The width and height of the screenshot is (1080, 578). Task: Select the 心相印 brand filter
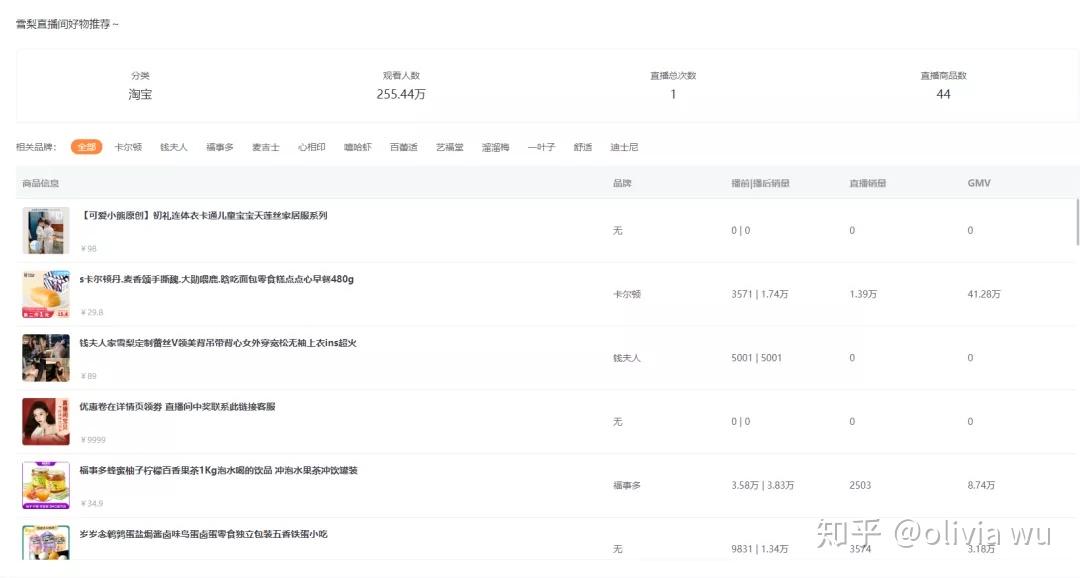coord(311,146)
